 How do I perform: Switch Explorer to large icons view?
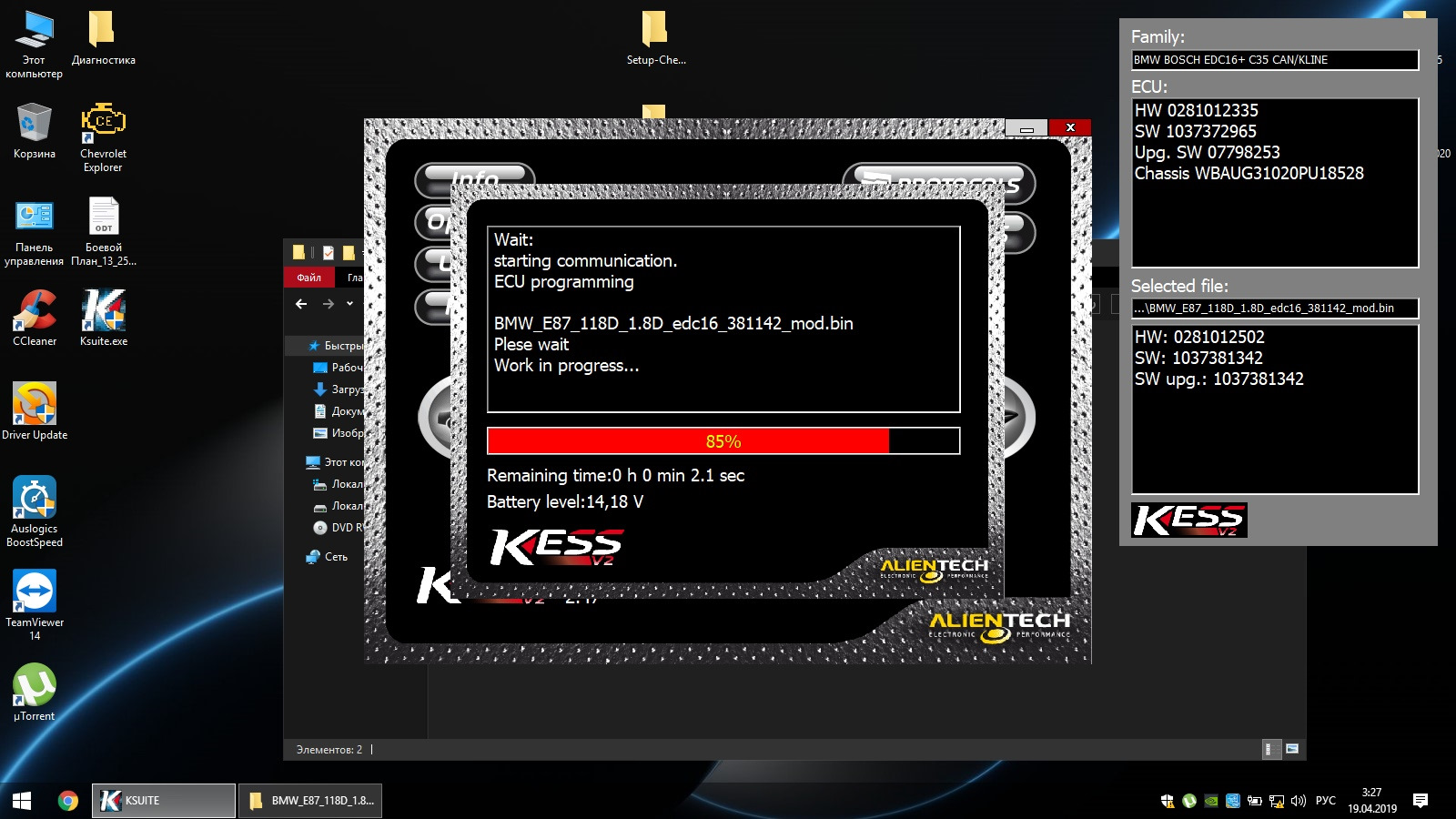coord(1291,749)
